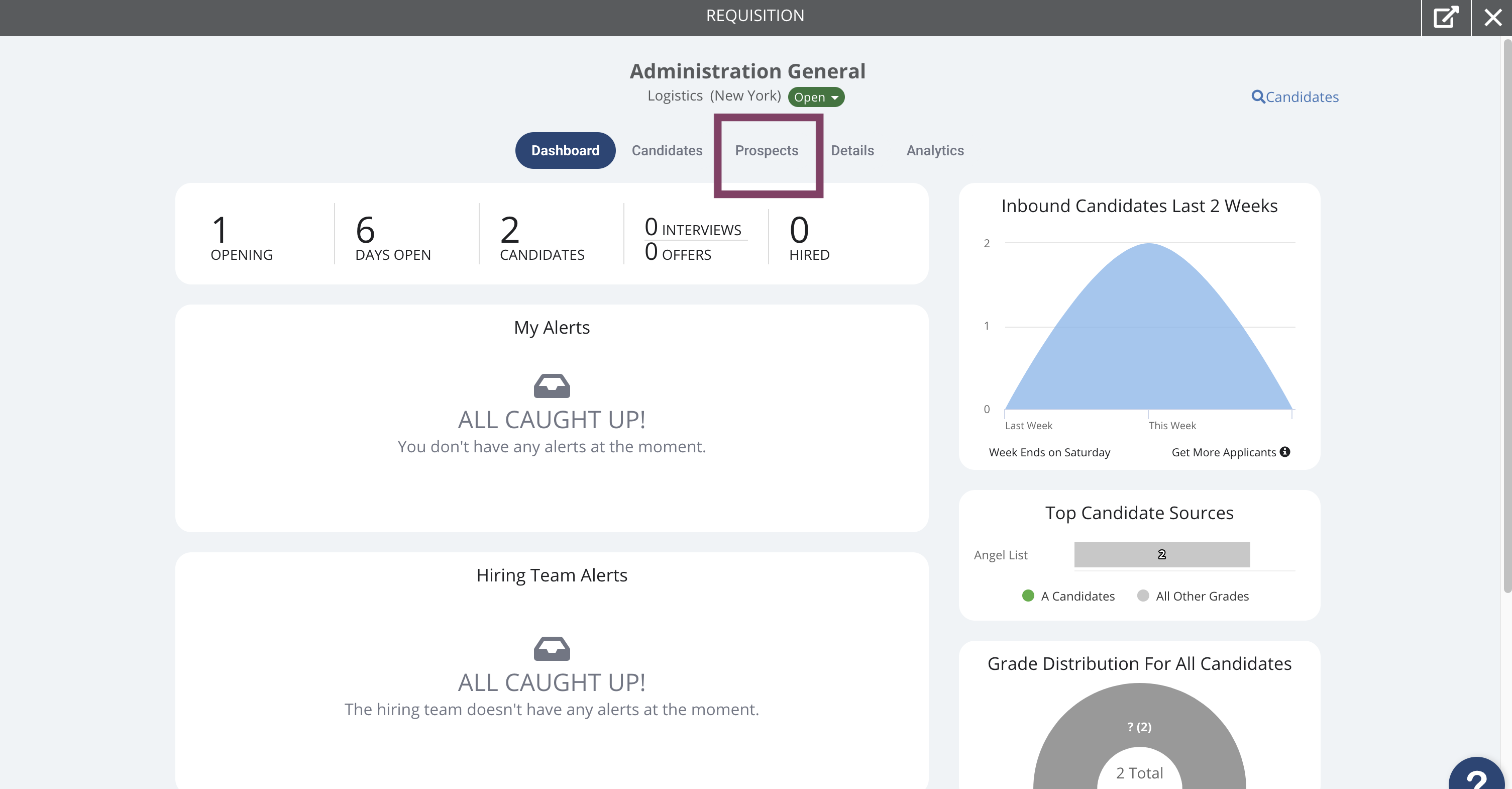Click the ? (2) donut segment label
Viewport: 1512px width, 789px height.
1139,727
